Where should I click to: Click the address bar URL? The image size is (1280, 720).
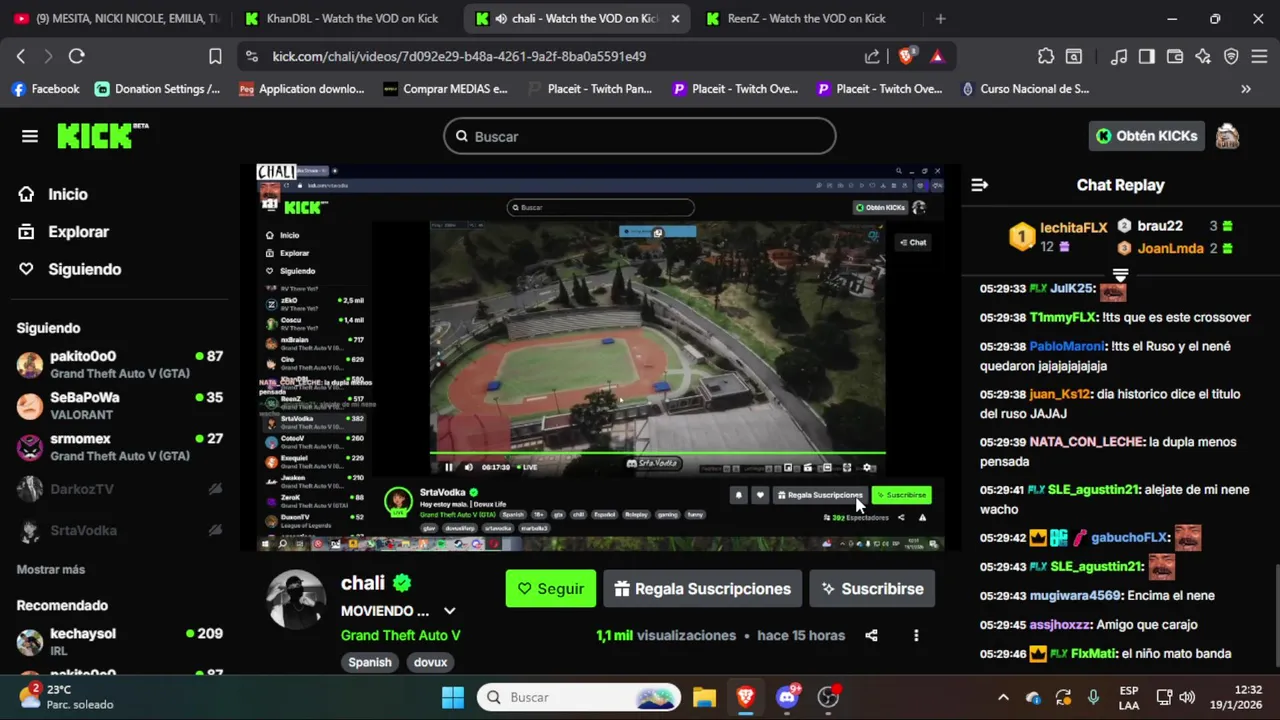(459, 57)
